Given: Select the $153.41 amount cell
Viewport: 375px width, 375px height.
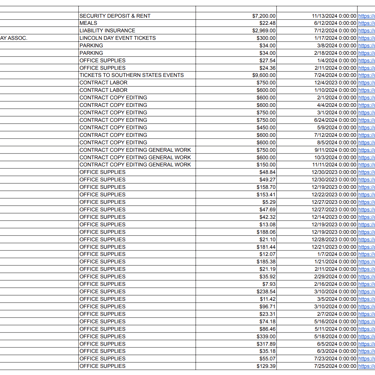Looking at the screenshot, I should coord(236,194).
